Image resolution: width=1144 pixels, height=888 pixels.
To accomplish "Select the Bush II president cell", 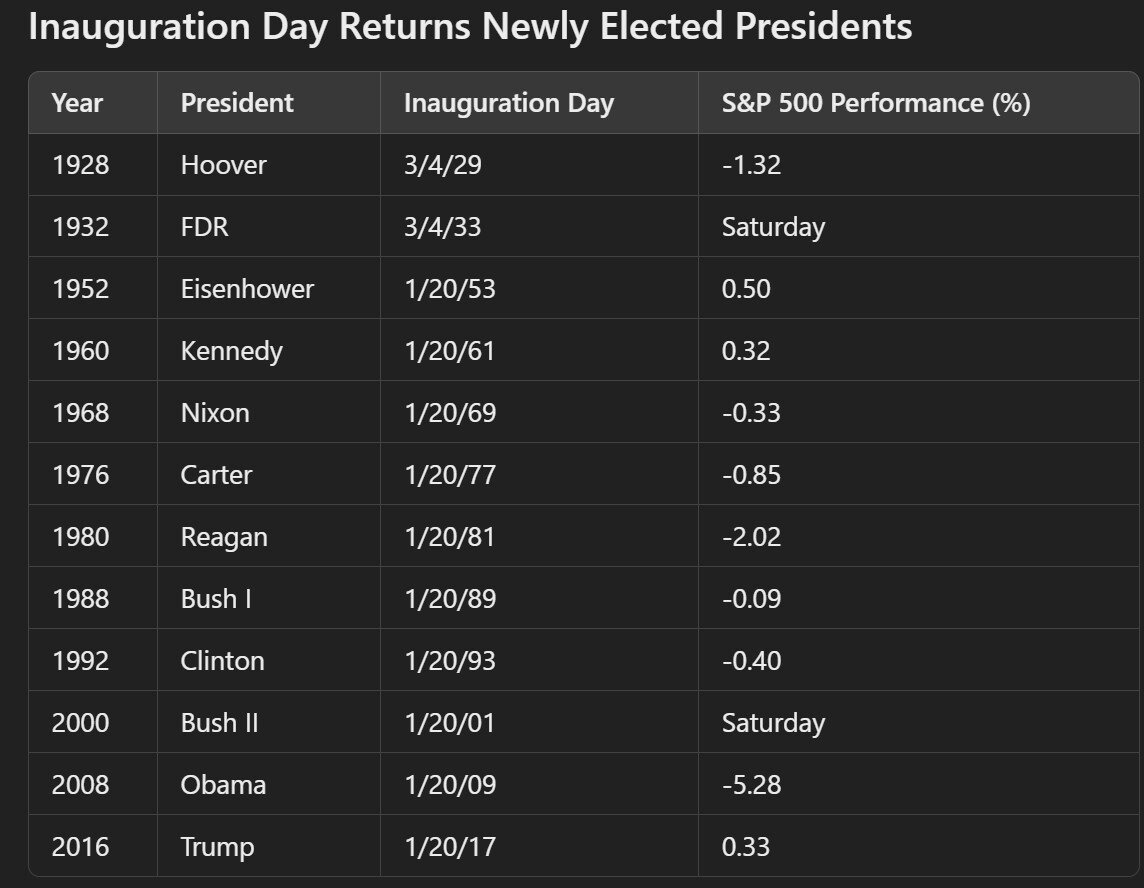I will tap(219, 723).
